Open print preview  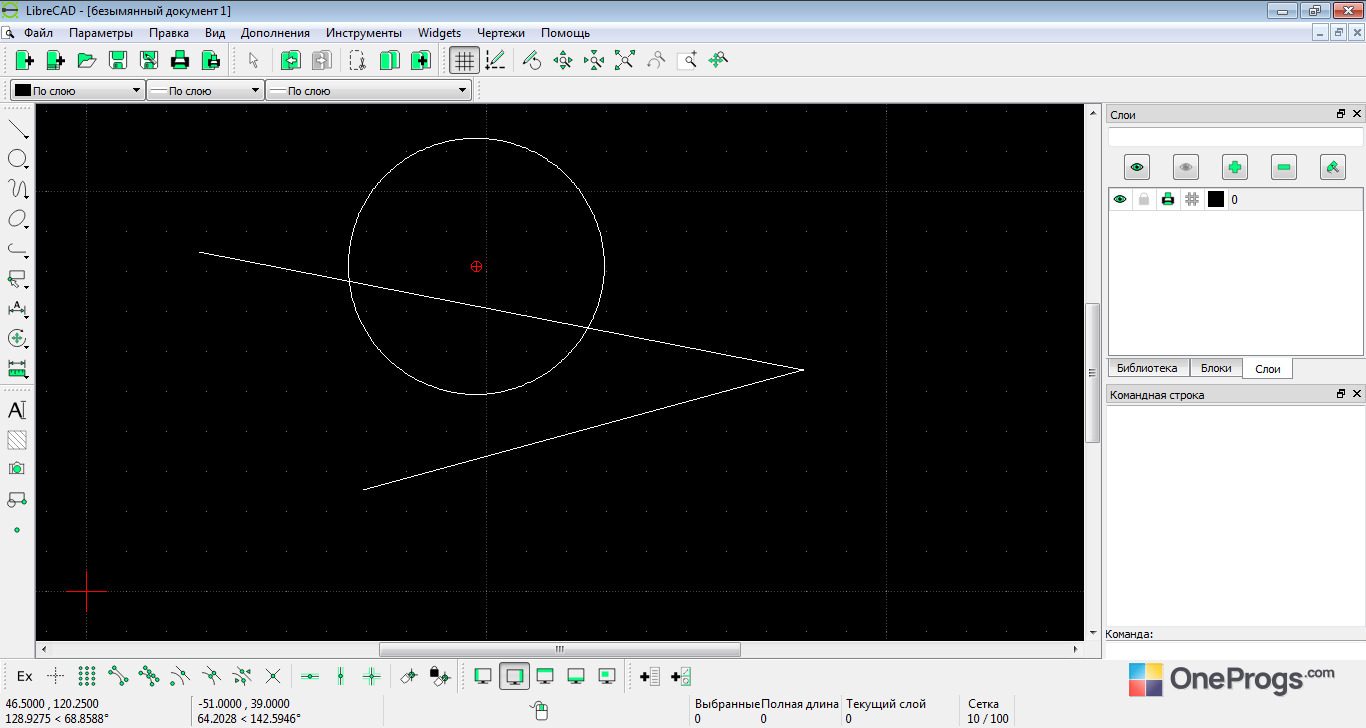[210, 60]
